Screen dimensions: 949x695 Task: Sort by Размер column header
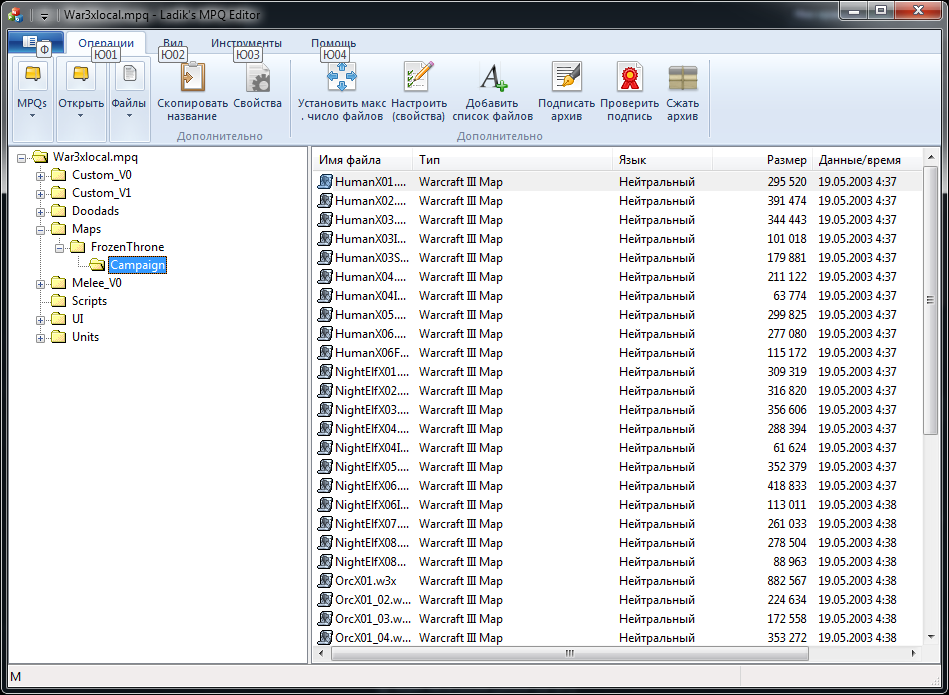pos(762,160)
